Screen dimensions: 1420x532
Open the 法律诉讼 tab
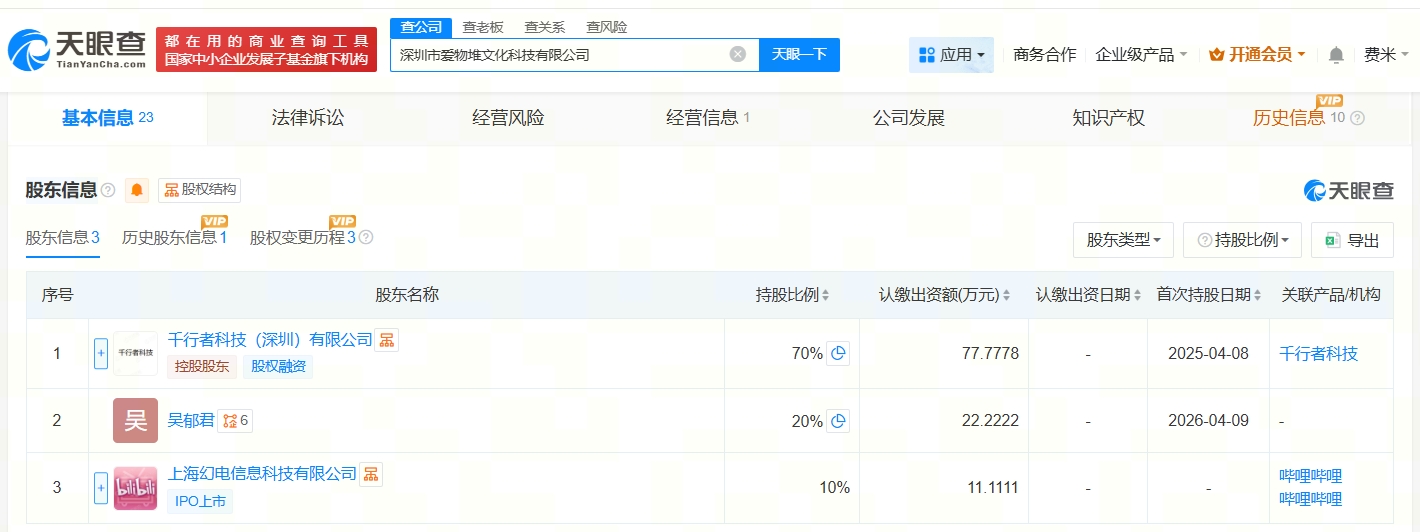[x=308, y=118]
